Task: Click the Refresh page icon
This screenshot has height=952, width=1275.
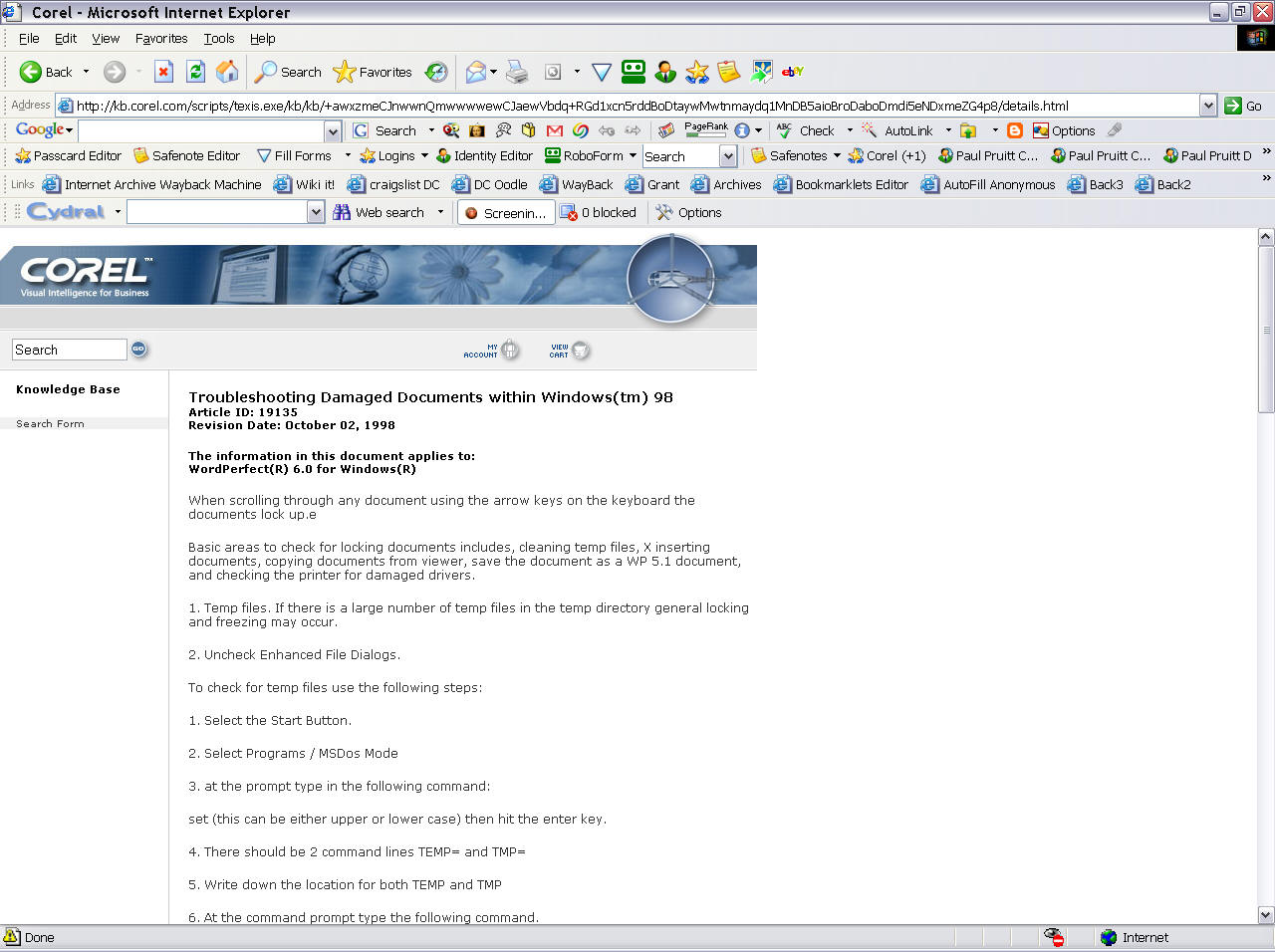Action: point(196,72)
